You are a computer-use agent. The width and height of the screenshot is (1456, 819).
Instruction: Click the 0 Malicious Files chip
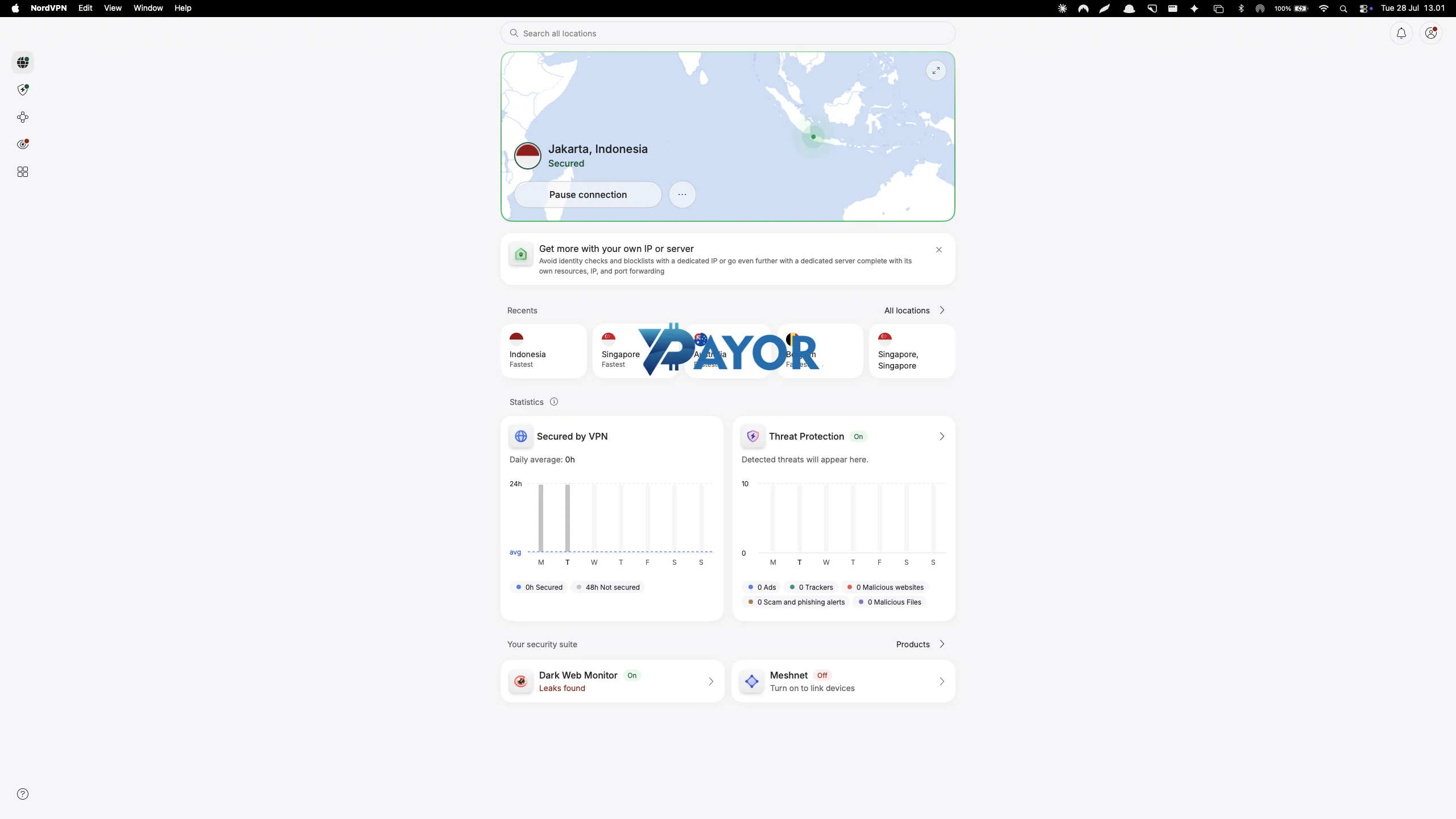coord(890,602)
